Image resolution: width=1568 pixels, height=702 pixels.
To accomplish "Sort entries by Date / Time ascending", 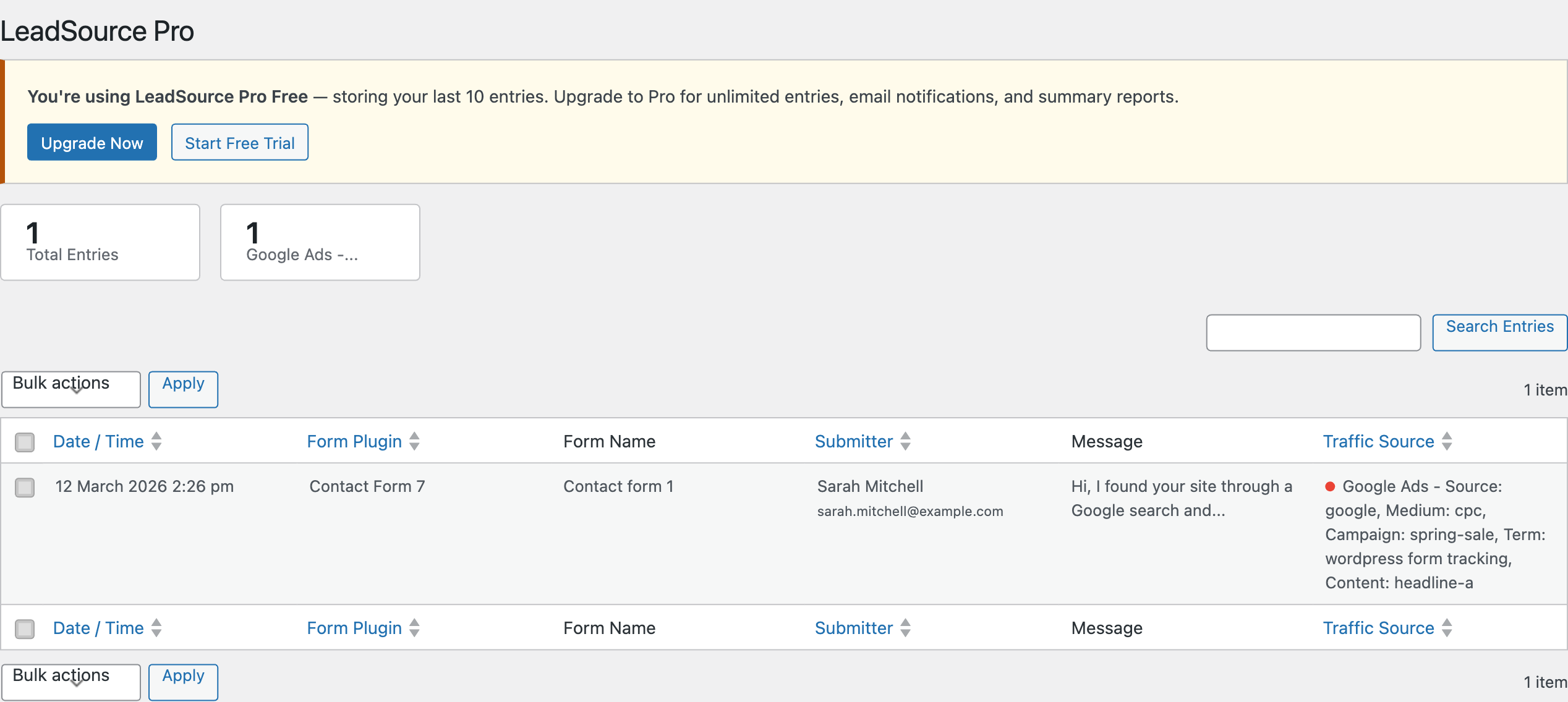I will pyautogui.click(x=98, y=441).
